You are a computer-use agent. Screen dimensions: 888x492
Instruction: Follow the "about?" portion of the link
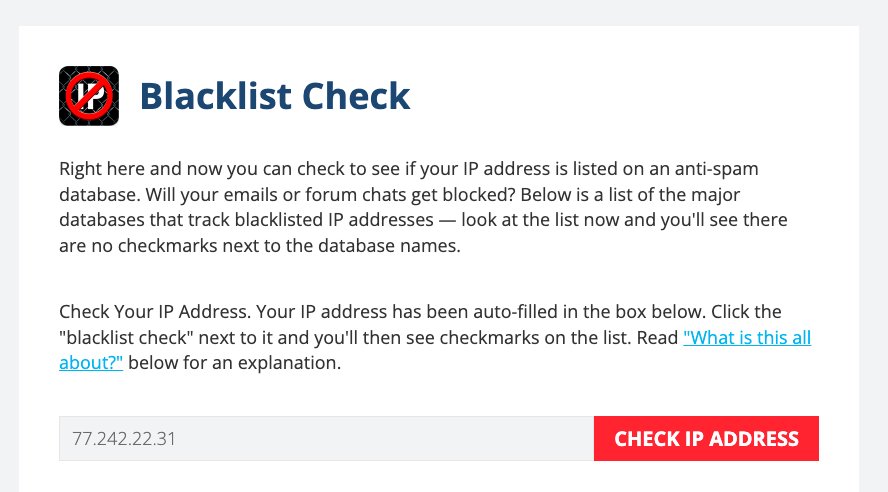[91, 363]
